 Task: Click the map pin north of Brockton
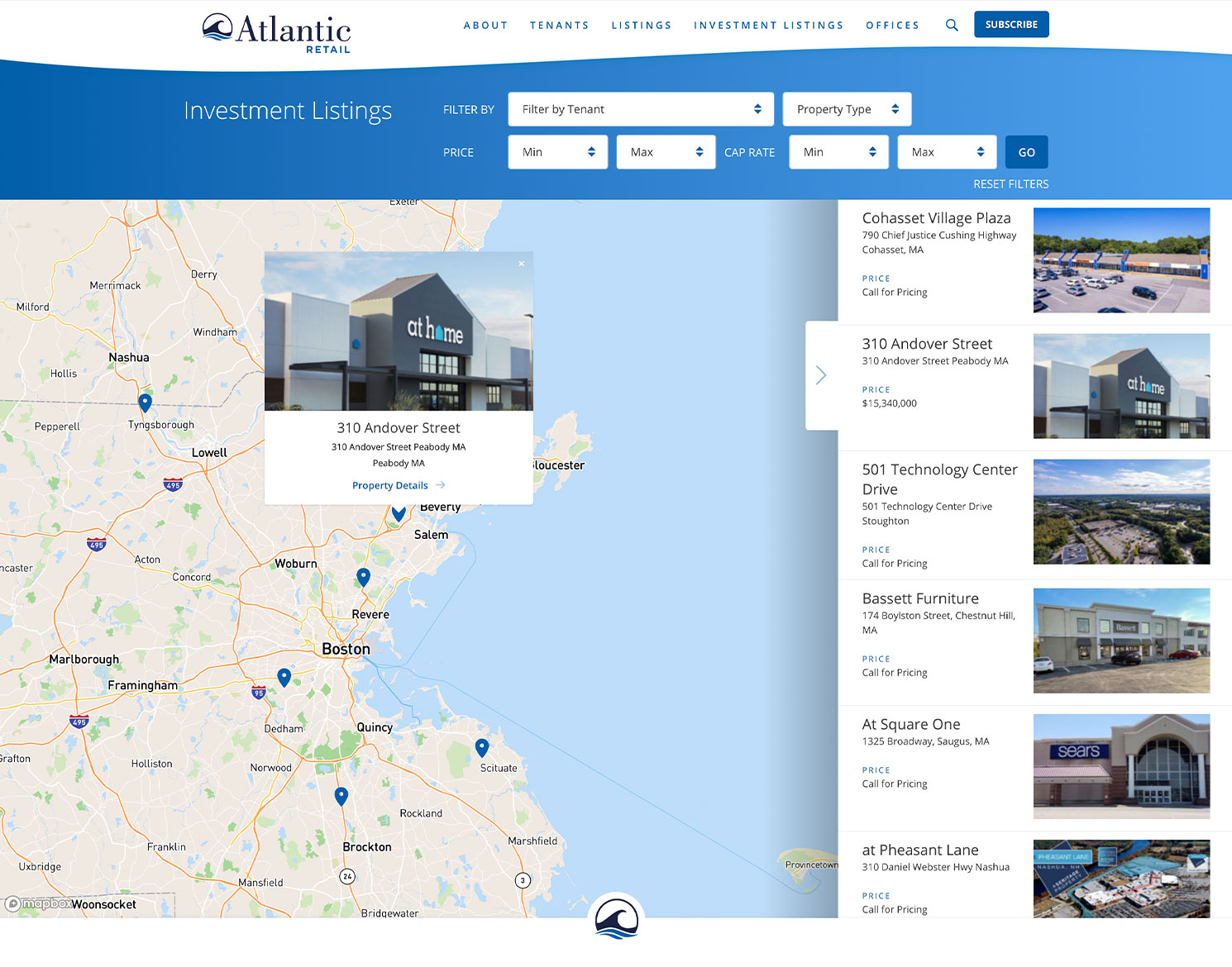[341, 796]
